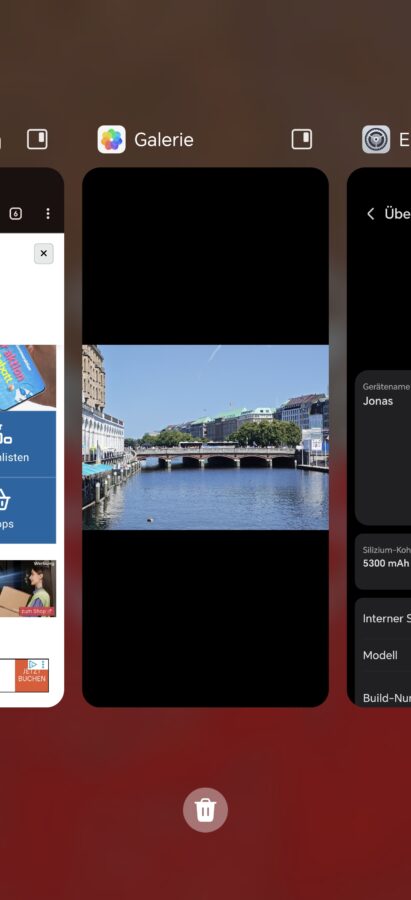Tap the 5300 mAh battery card

(383, 562)
